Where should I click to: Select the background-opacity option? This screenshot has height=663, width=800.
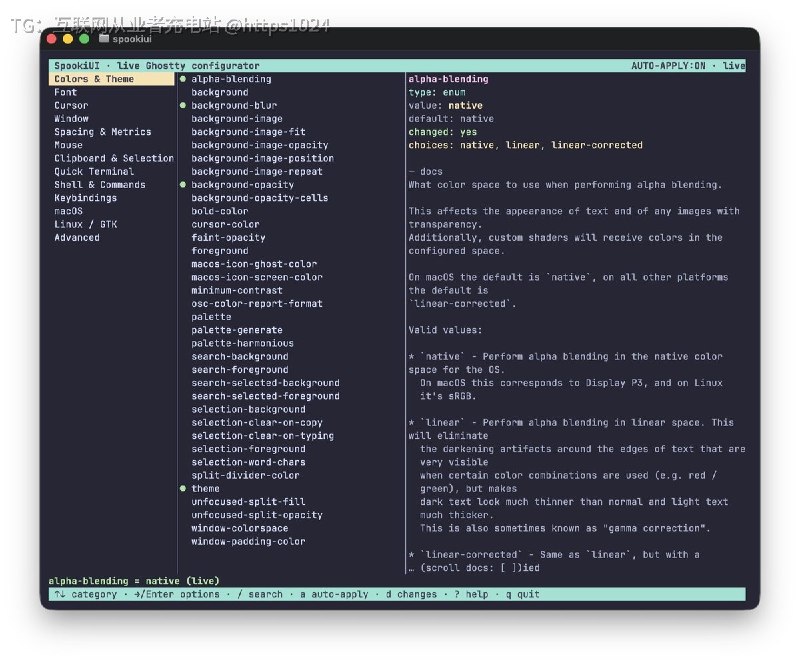(x=243, y=185)
